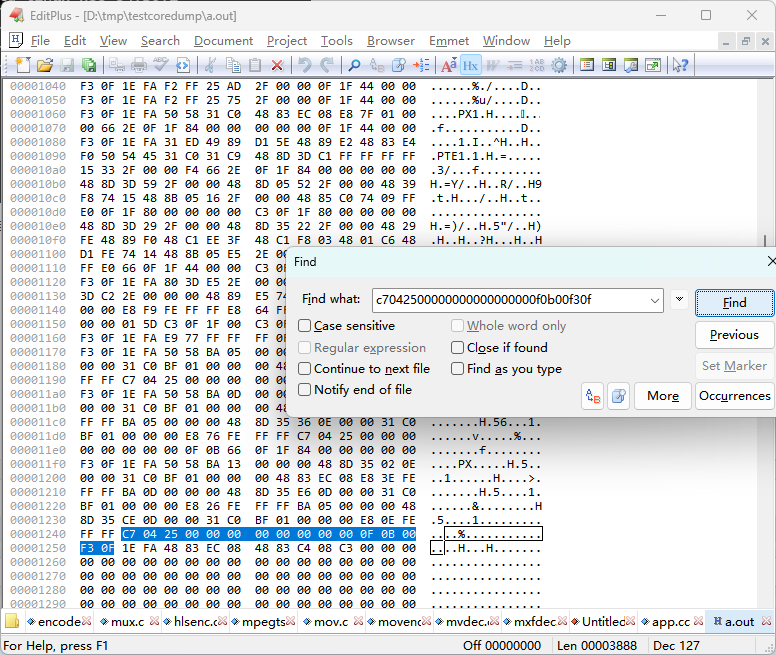Click the Save All icon
776x655 pixels.
pyautogui.click(x=89, y=65)
